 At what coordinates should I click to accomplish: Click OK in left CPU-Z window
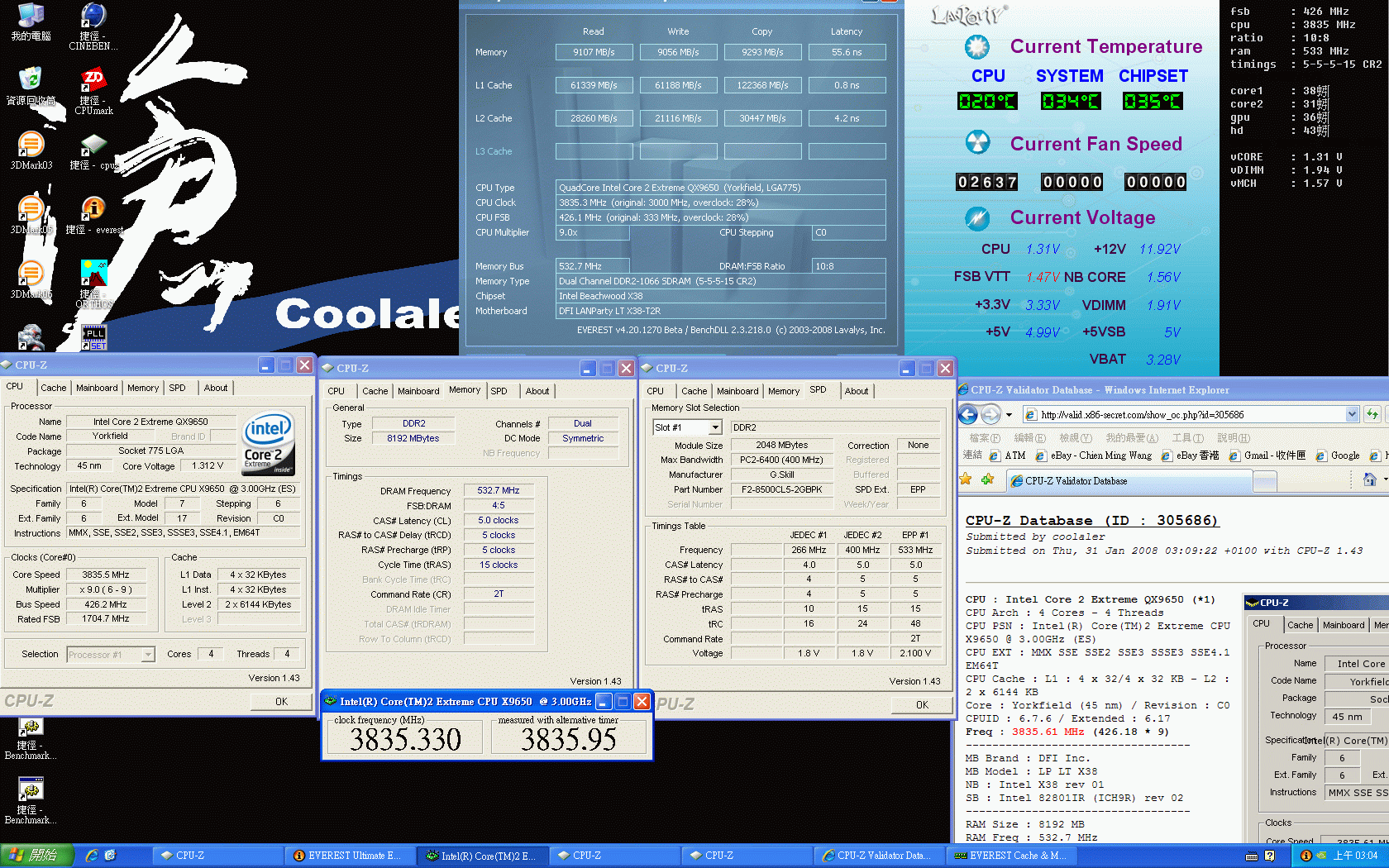282,701
